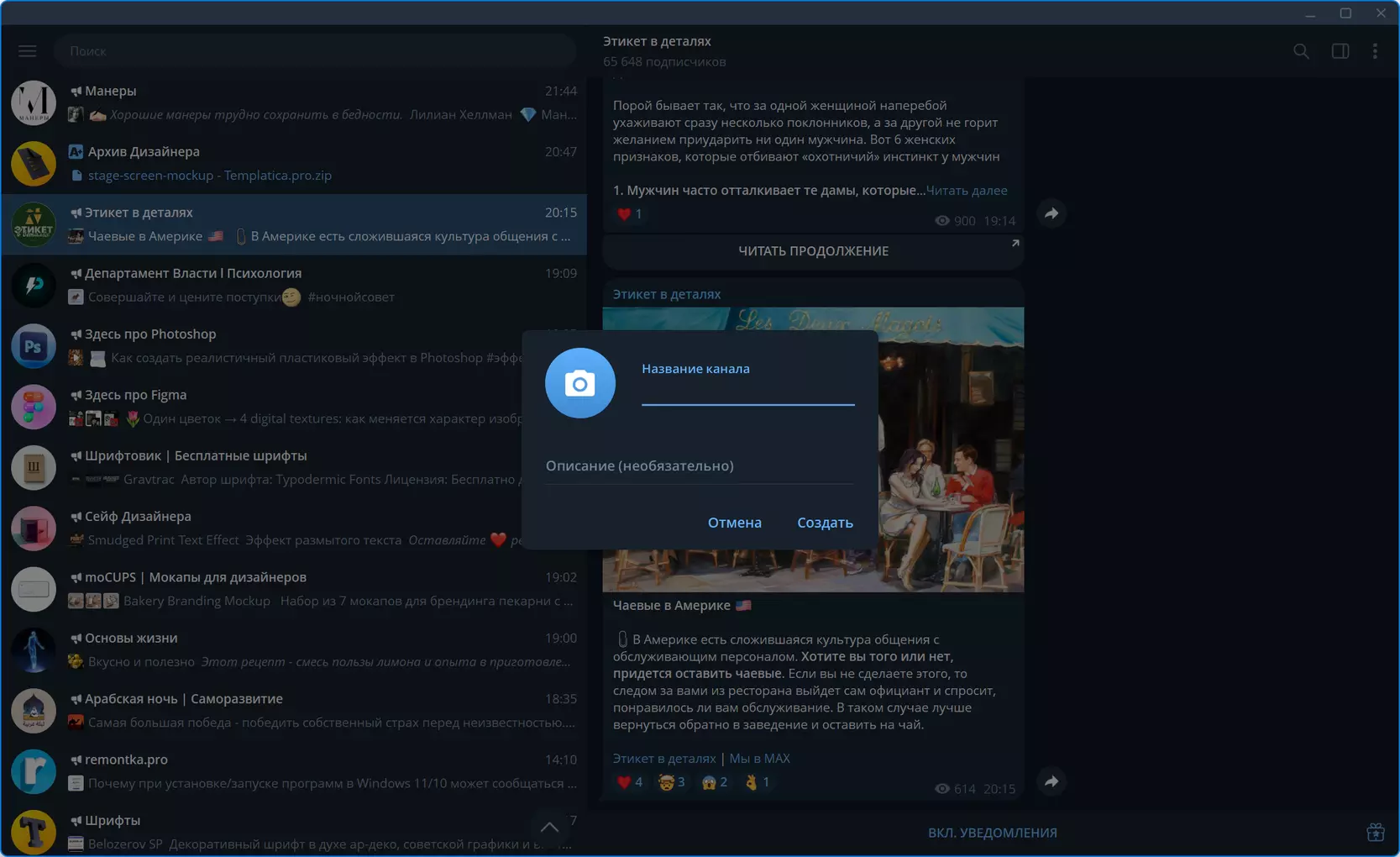The width and height of the screenshot is (1400, 857).
Task: Open Шрифты channel avatar
Action: coord(34,832)
